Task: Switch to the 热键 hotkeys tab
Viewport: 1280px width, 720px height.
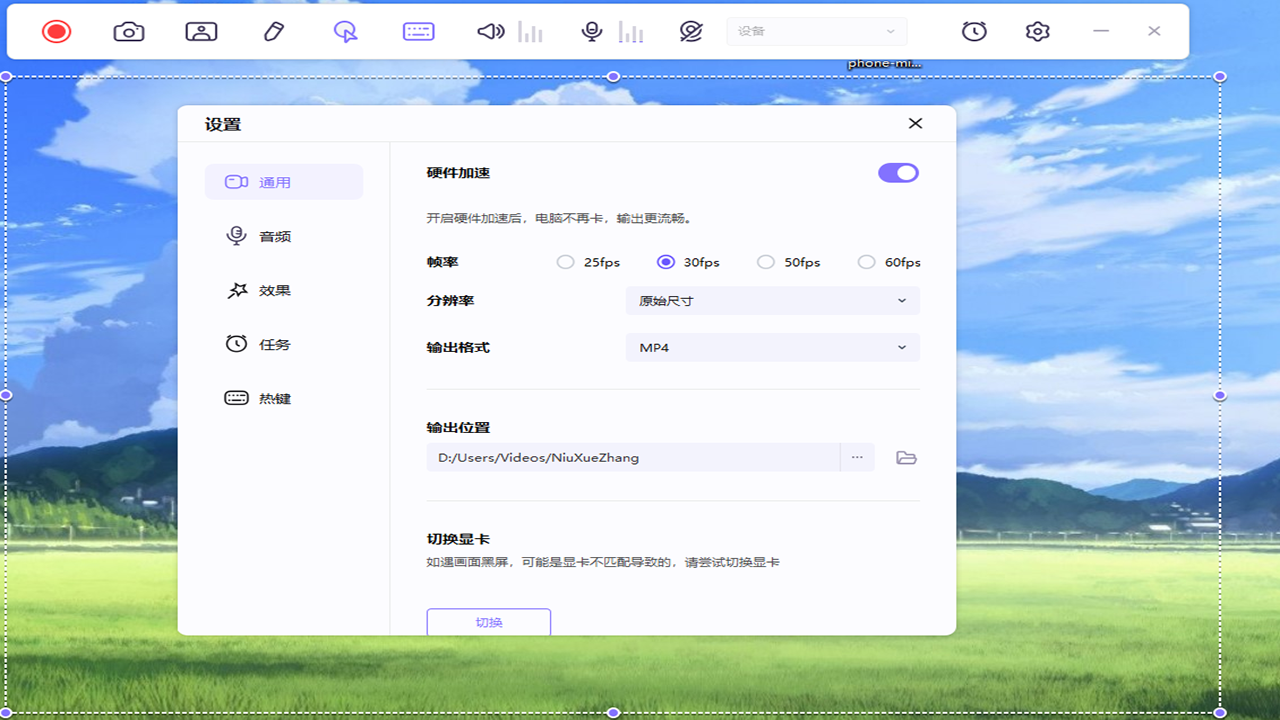Action: tap(284, 397)
